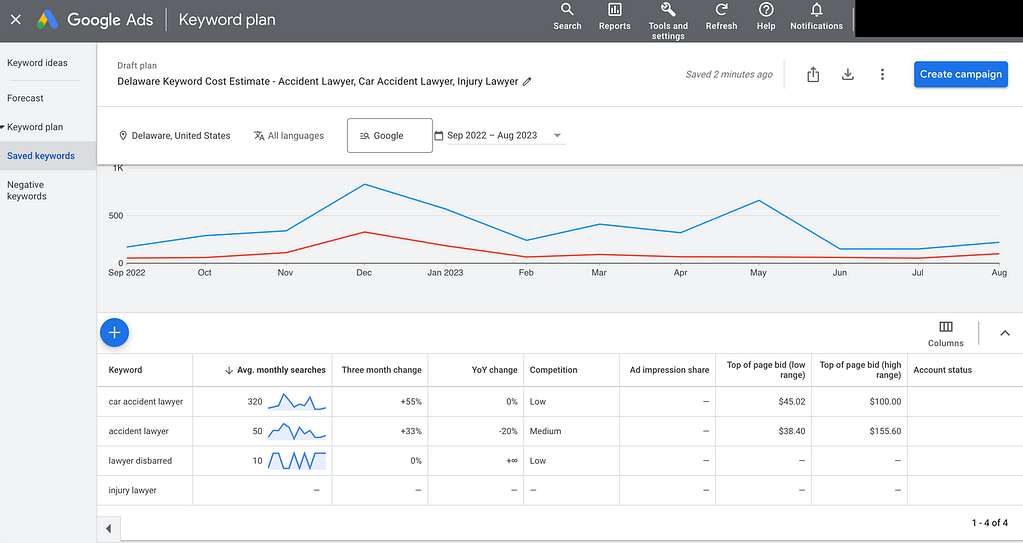Select the car accident lawyer keyword

pos(145,402)
